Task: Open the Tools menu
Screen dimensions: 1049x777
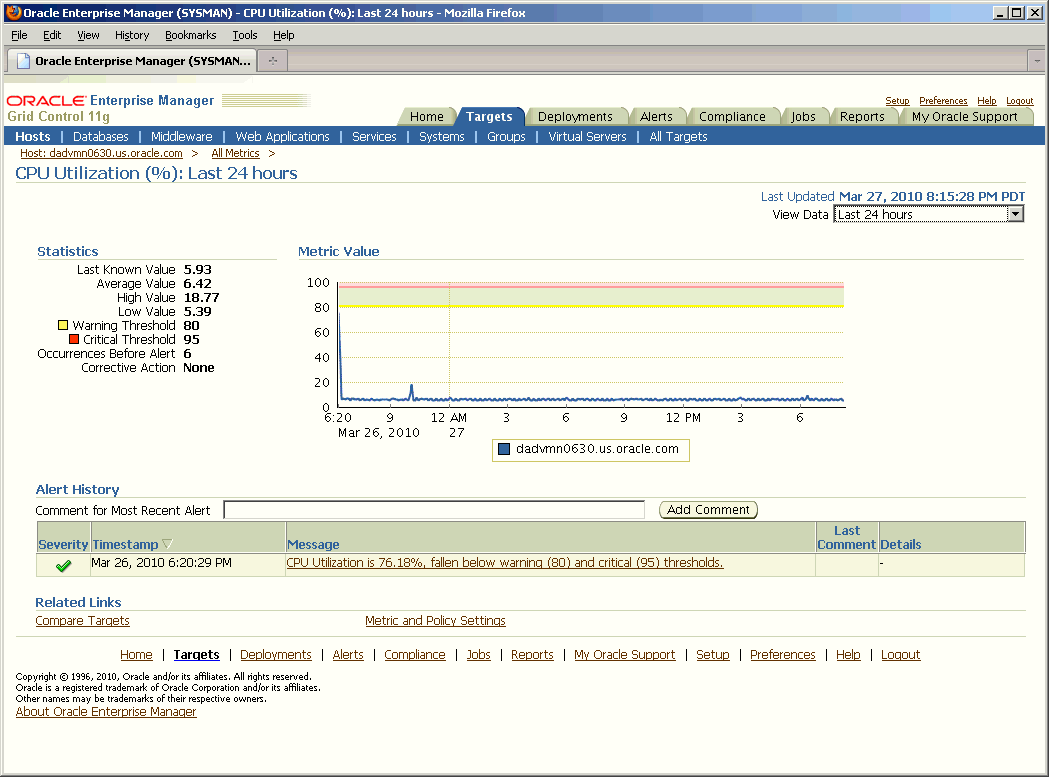Action: tap(245, 35)
